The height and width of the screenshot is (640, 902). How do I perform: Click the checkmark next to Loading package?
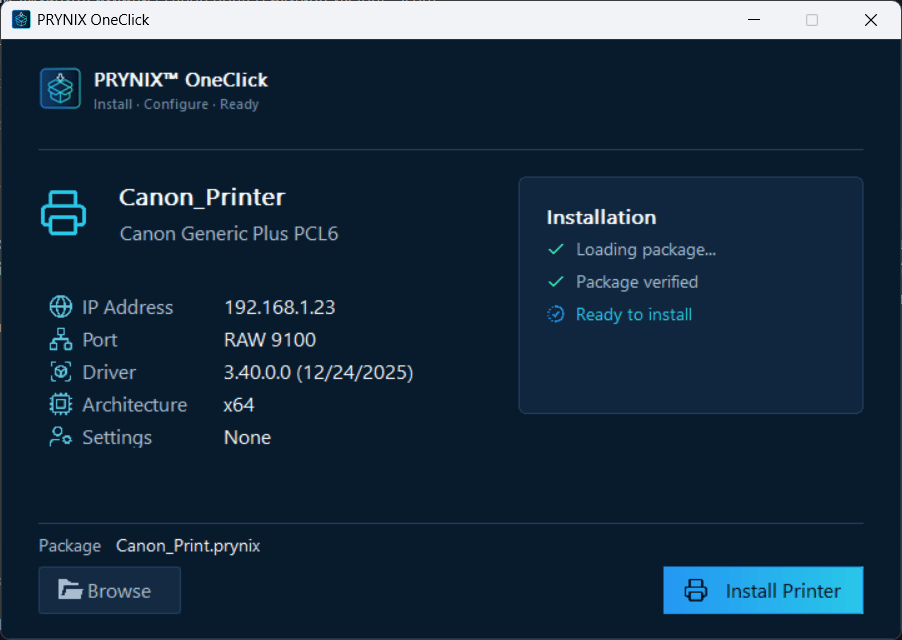coord(556,250)
